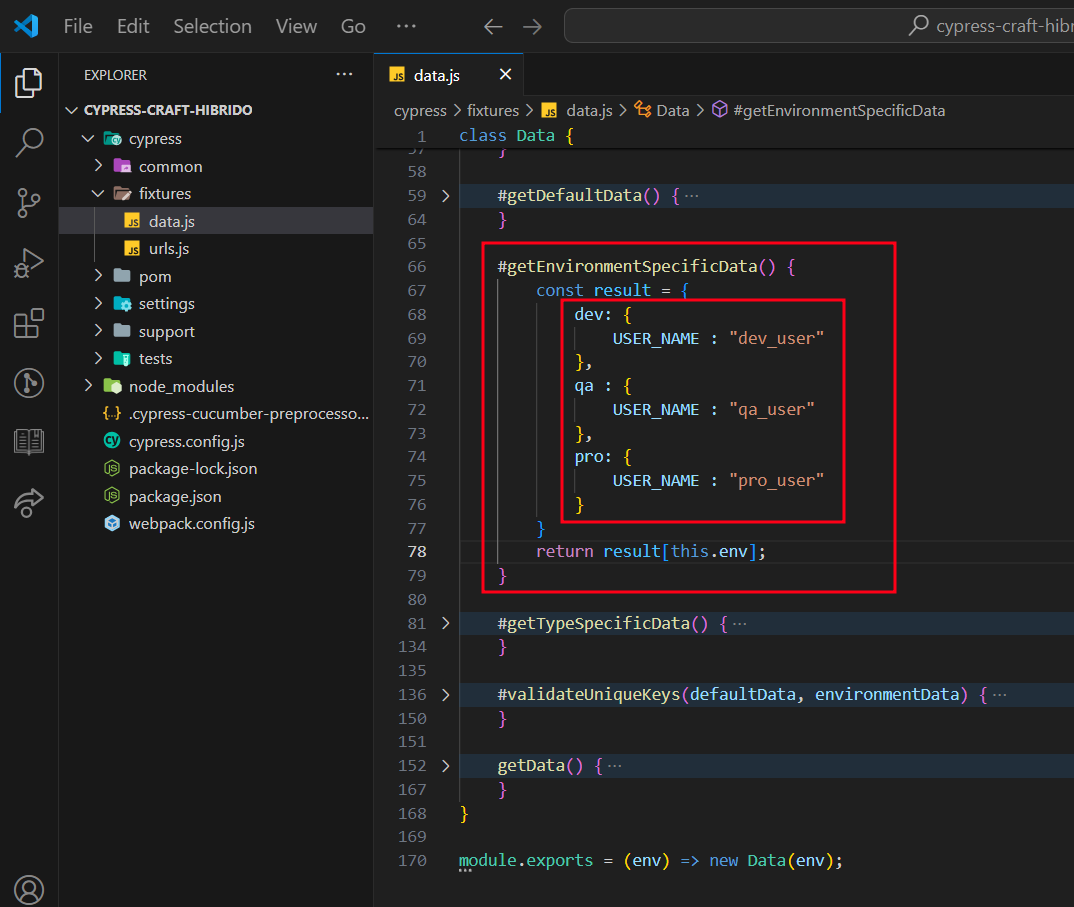Click the command center search box
This screenshot has width=1074, height=907.
[x=819, y=26]
